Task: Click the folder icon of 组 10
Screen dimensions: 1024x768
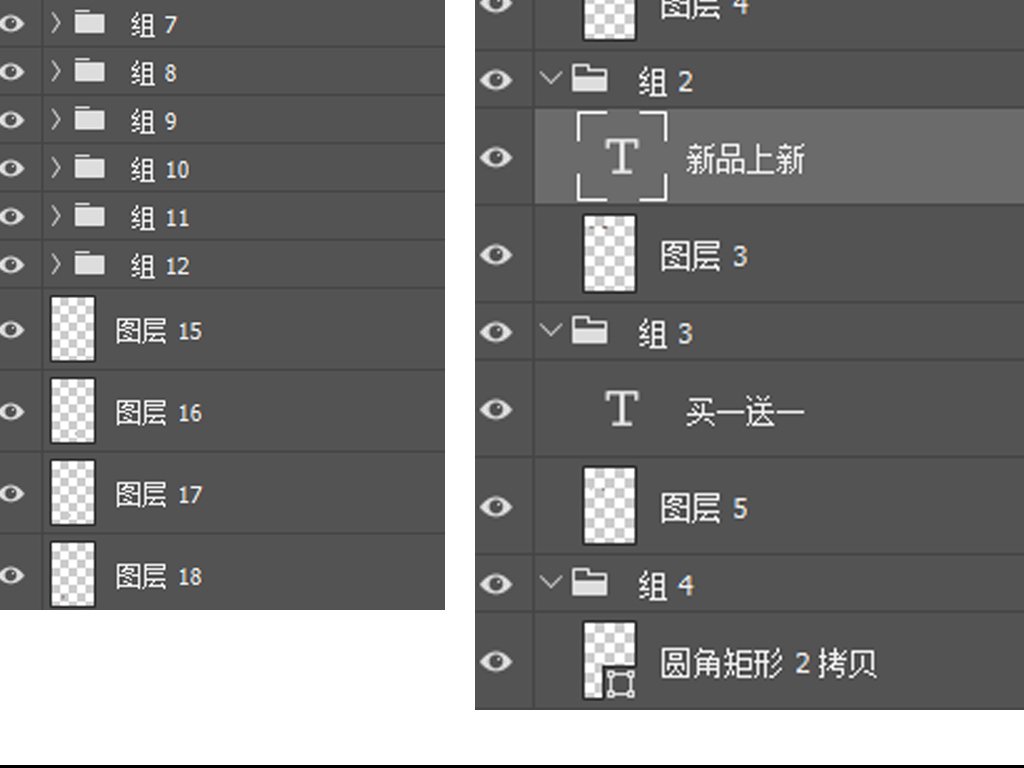Action: pos(90,168)
